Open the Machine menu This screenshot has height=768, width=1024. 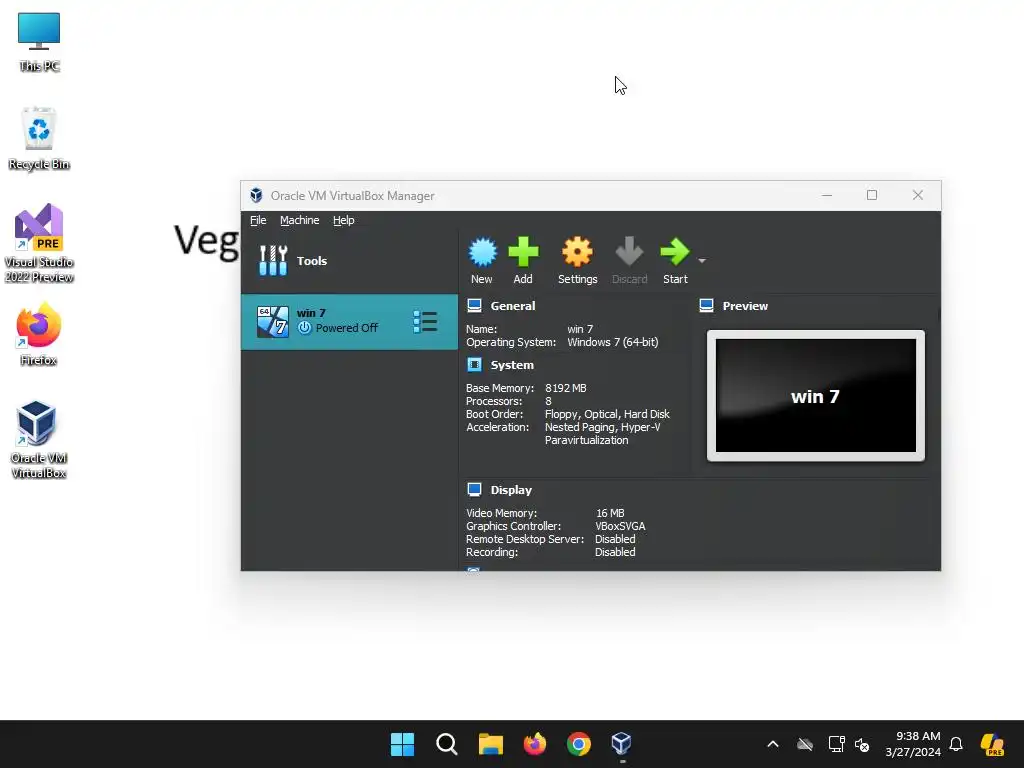tap(300, 220)
